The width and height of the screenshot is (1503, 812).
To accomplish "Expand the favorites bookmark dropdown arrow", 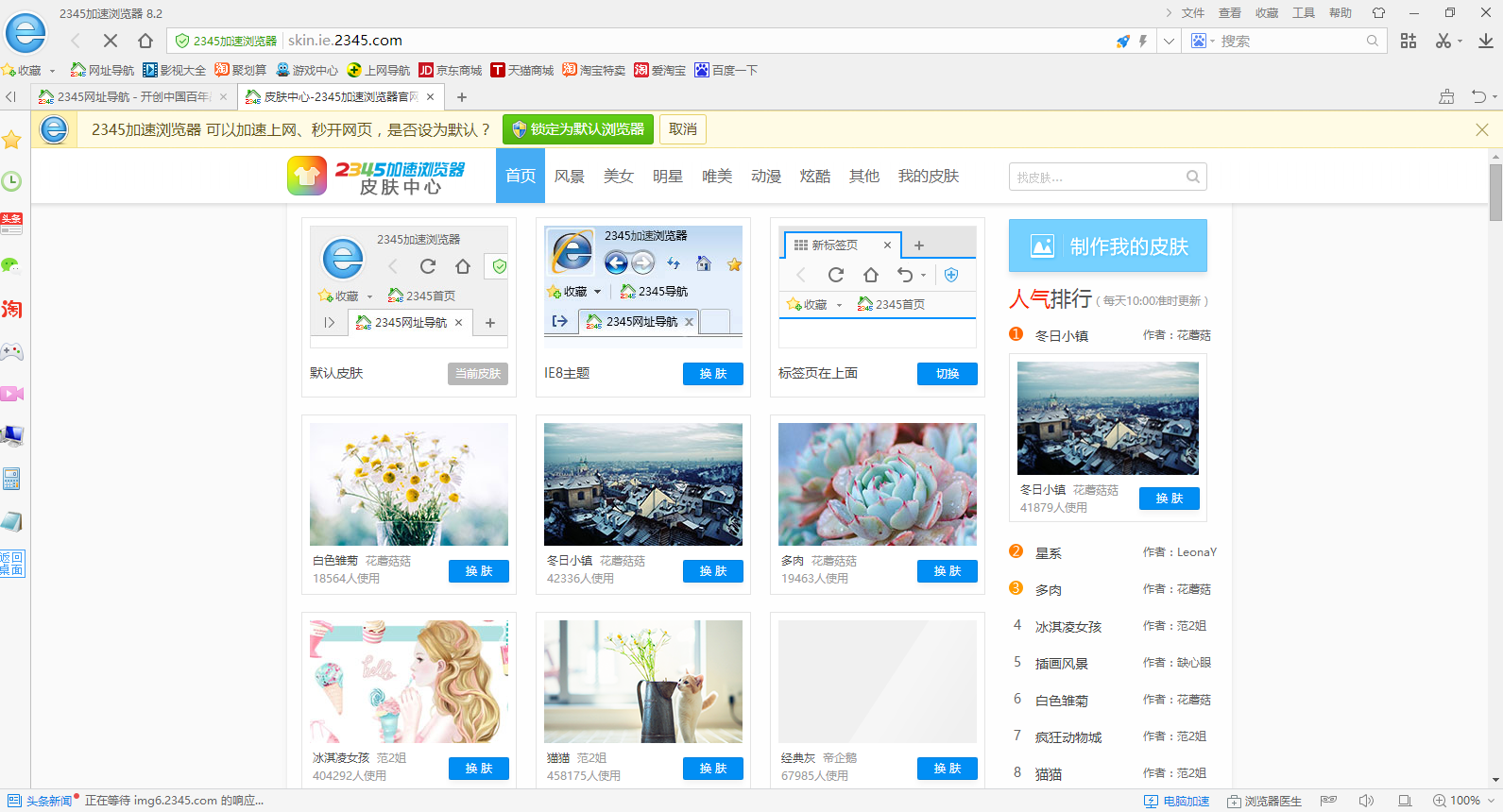I will pos(52,71).
